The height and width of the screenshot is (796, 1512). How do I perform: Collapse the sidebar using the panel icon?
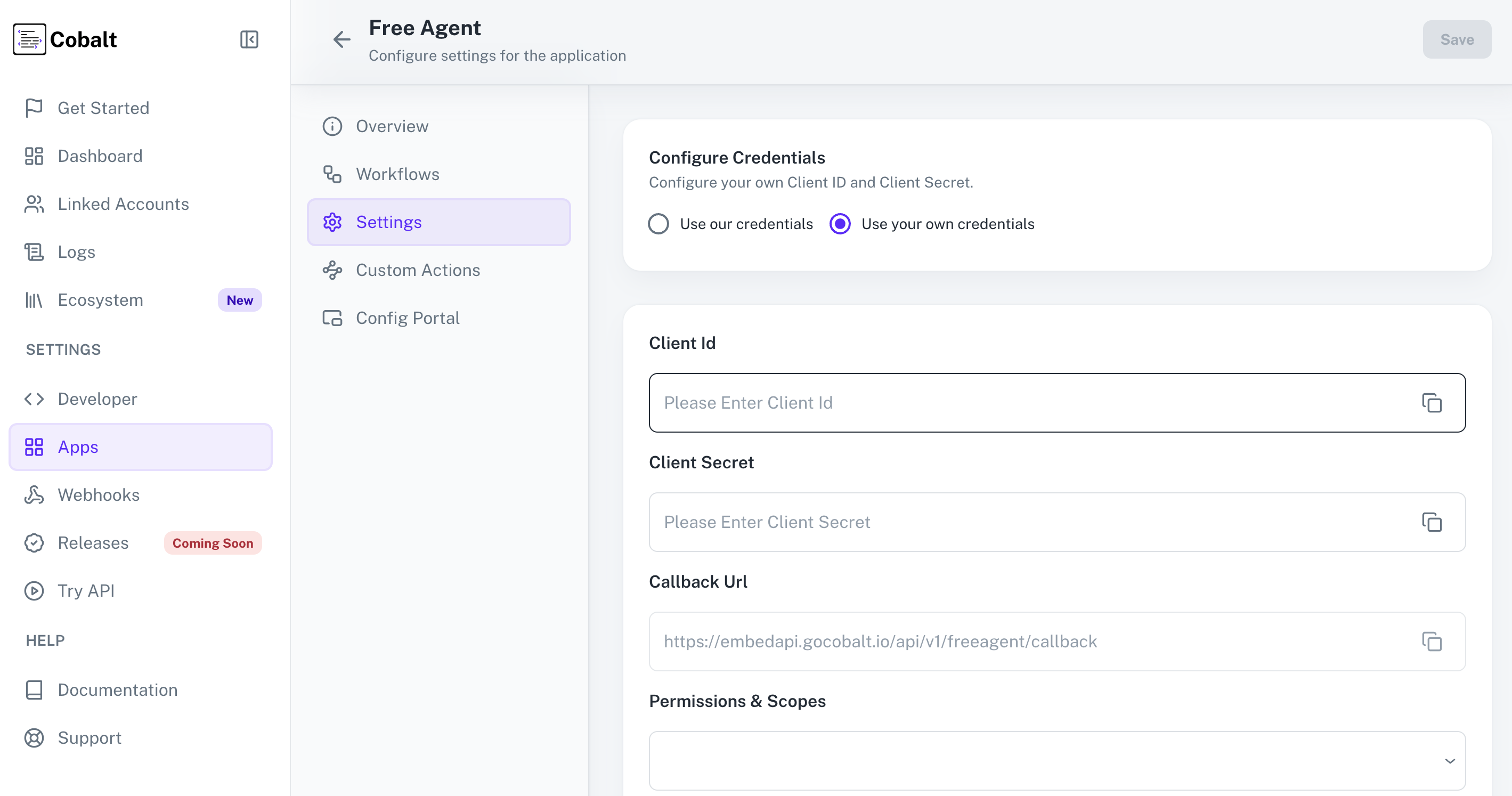(249, 39)
